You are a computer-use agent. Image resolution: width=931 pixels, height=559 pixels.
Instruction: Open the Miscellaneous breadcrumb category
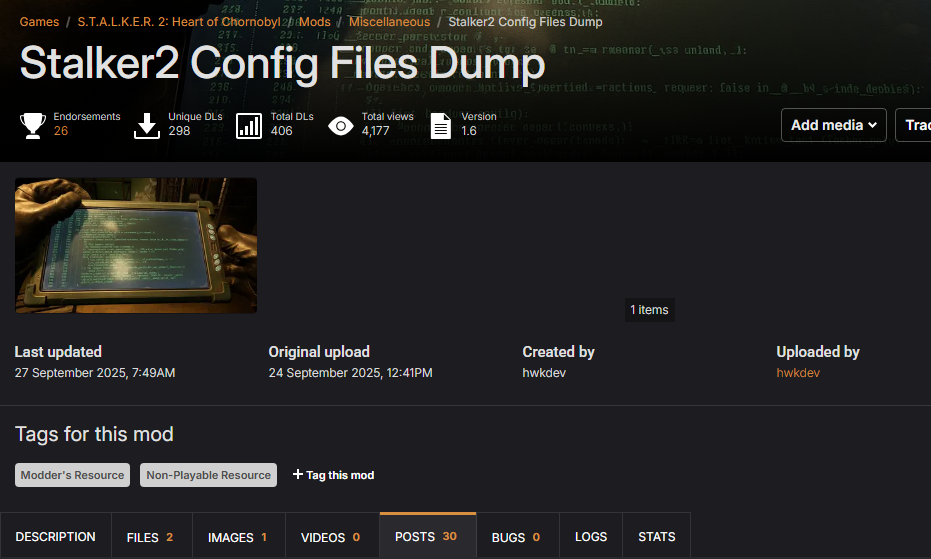[390, 22]
